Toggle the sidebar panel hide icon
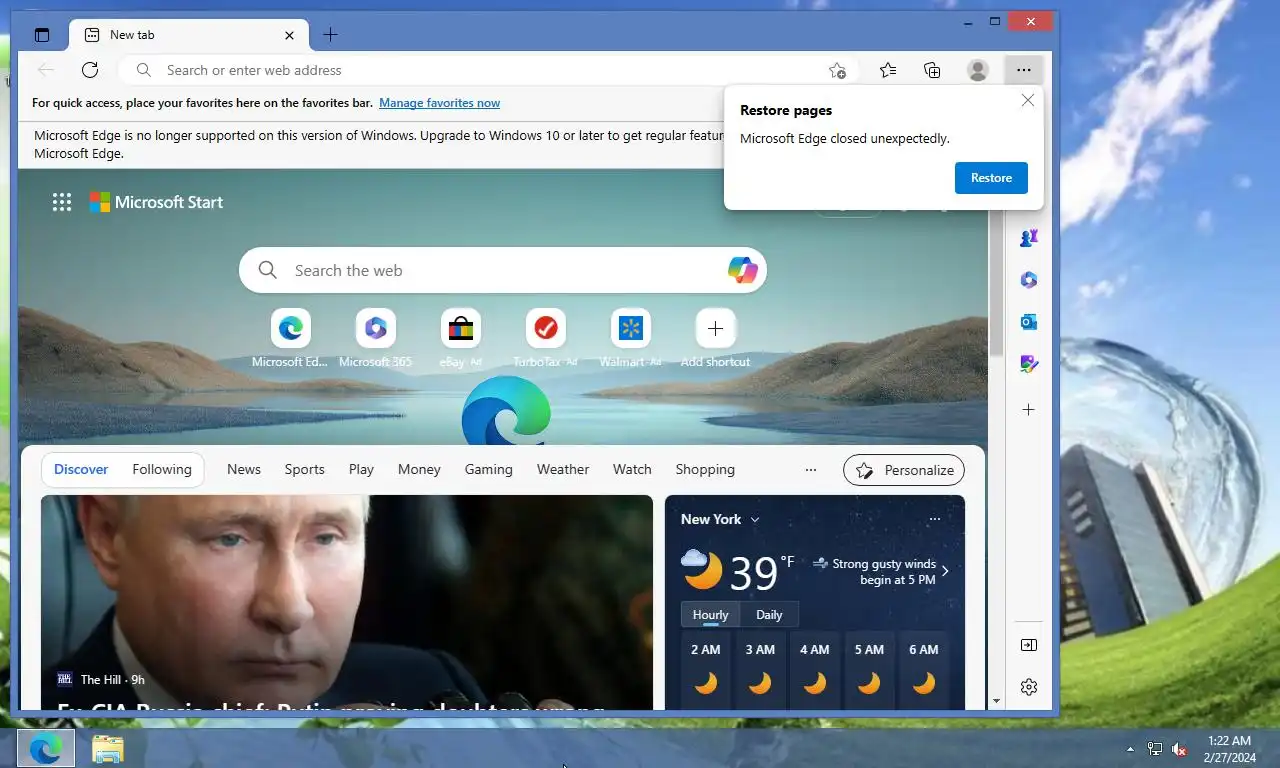Screen dimensions: 1280x768 1029,645
